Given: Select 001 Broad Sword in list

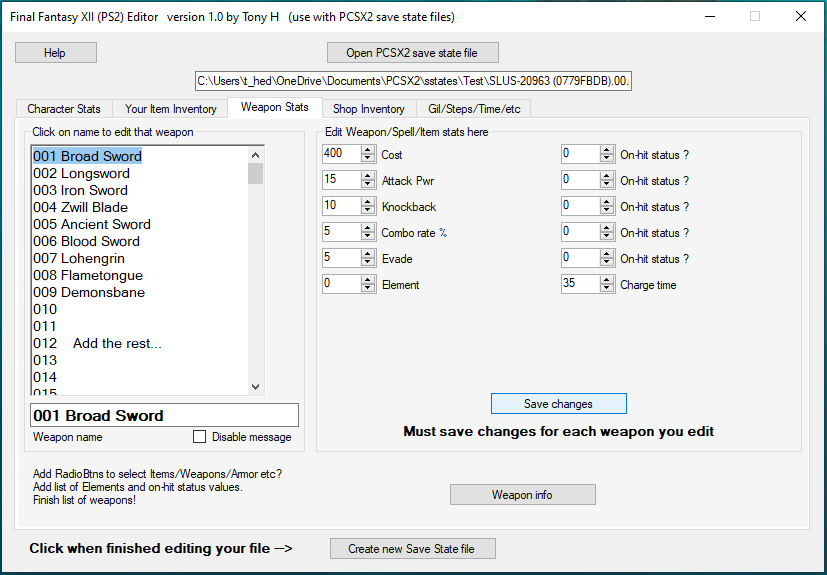Looking at the screenshot, I should tap(88, 156).
